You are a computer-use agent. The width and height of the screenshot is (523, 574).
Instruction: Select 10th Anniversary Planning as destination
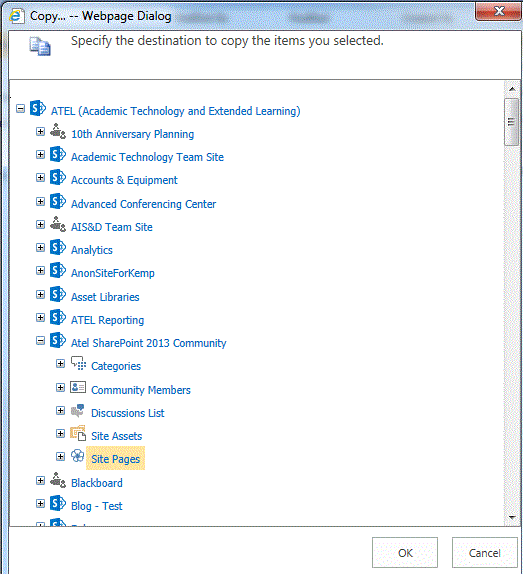132,134
